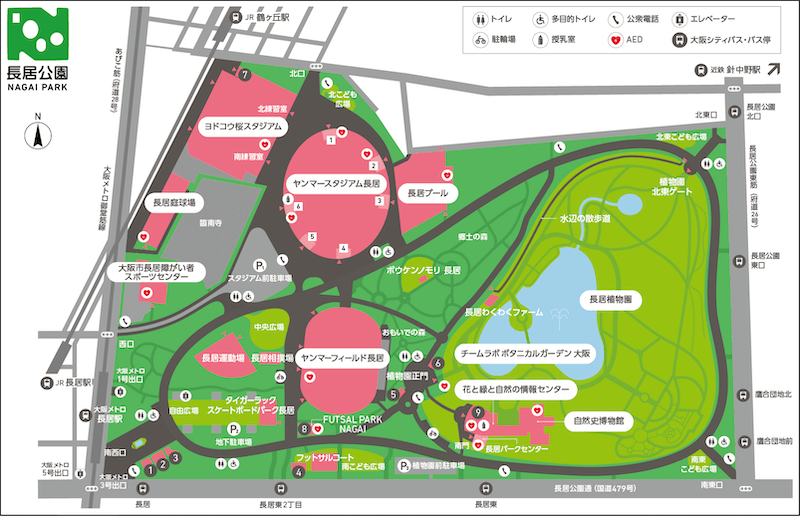Click numbered marker 6 near 植物園正門
The image size is (800, 516).
[437, 363]
